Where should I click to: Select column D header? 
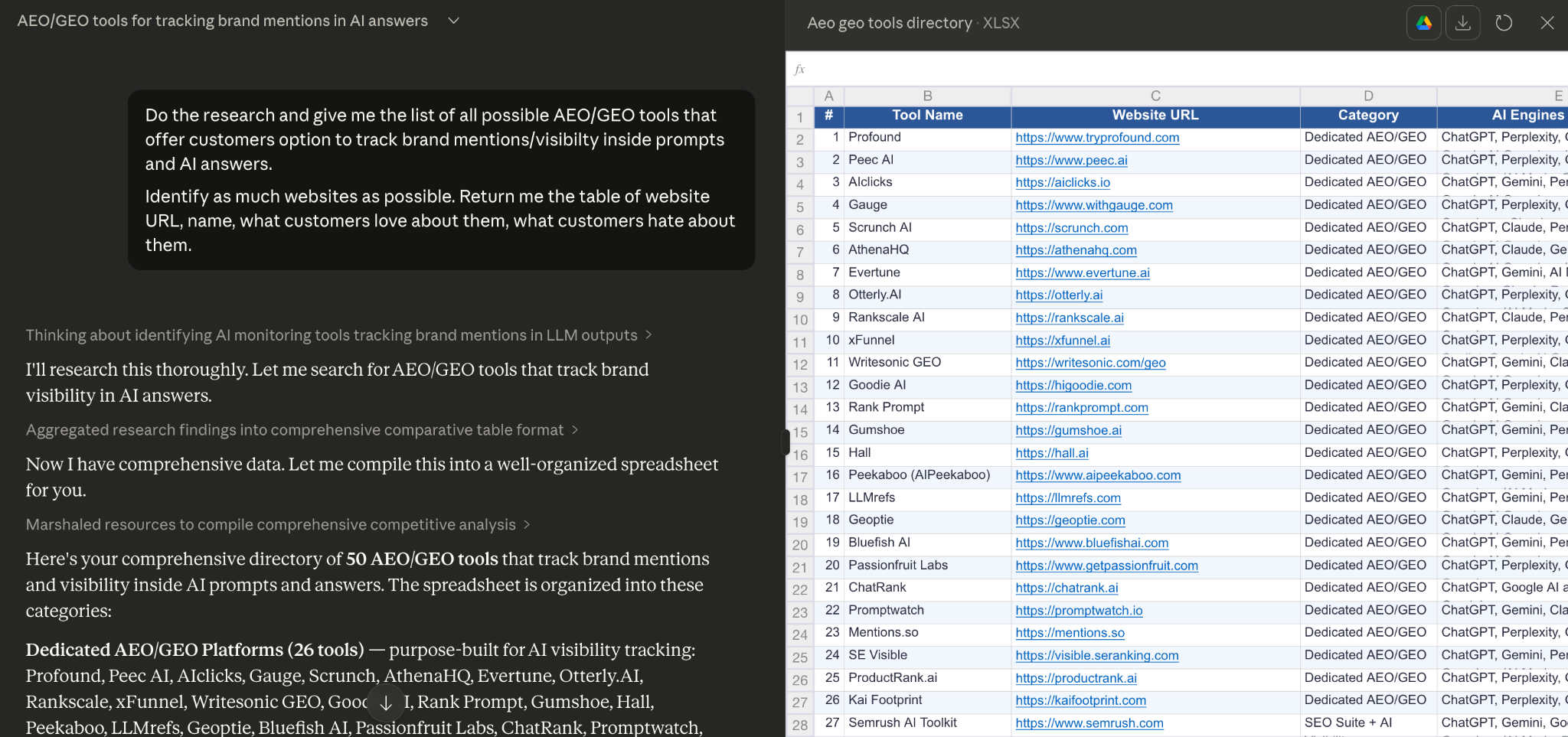[x=1368, y=96]
